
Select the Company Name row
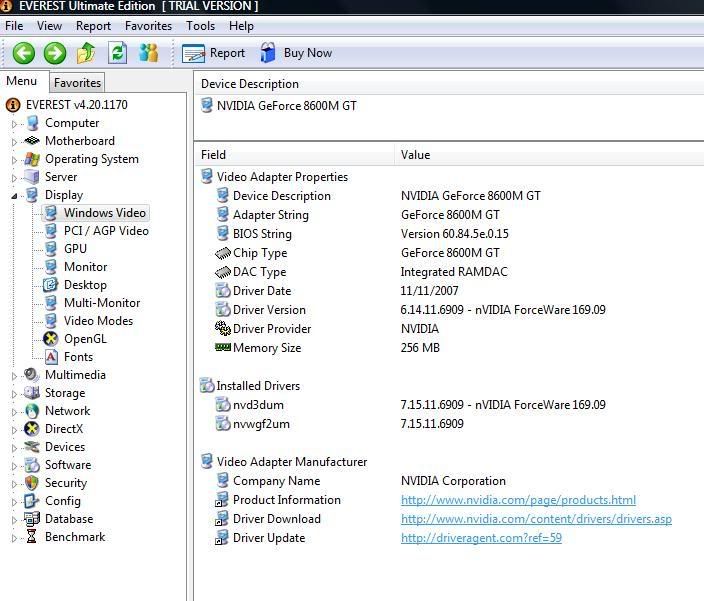pos(449,481)
